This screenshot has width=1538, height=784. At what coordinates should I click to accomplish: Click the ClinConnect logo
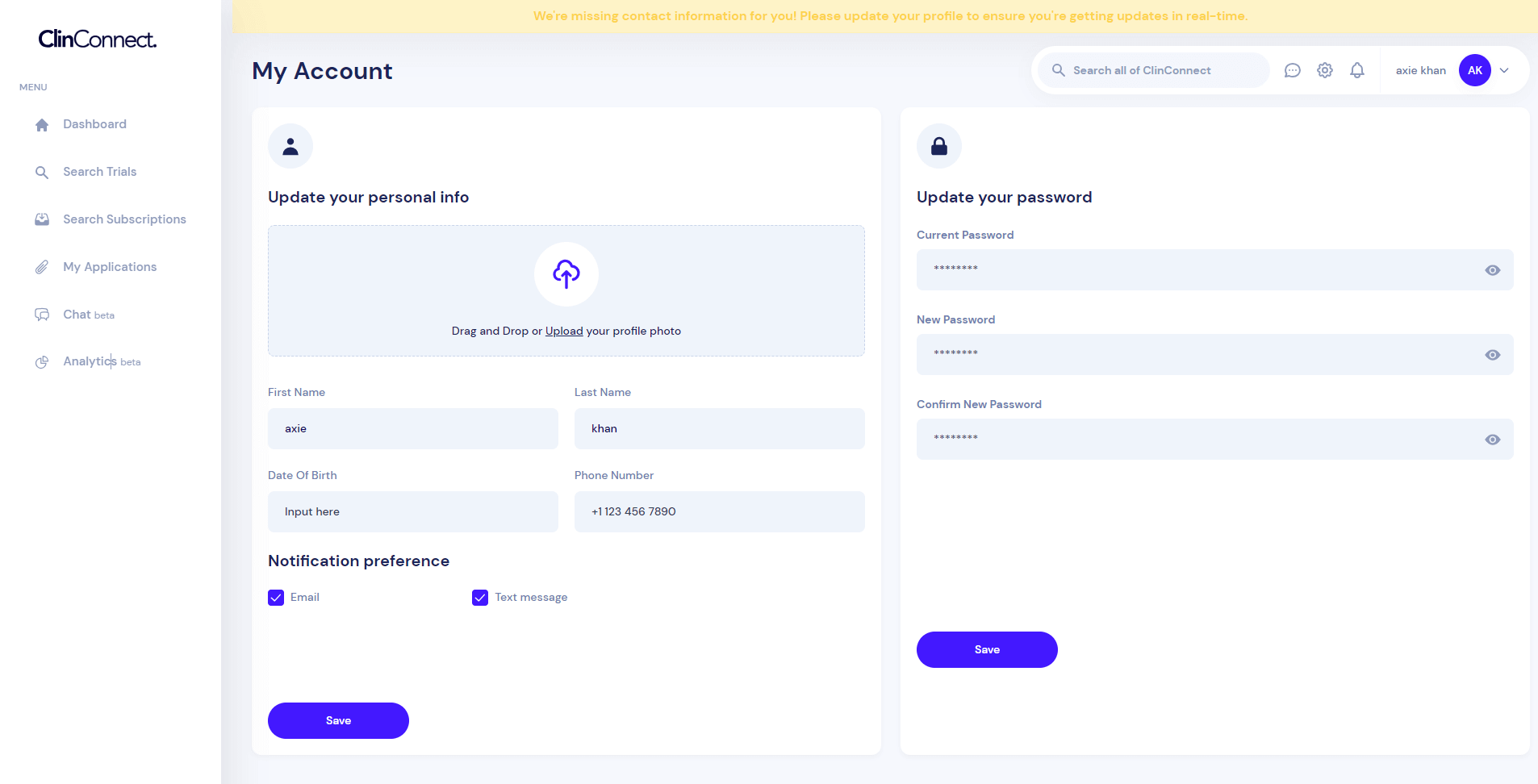tap(98, 39)
